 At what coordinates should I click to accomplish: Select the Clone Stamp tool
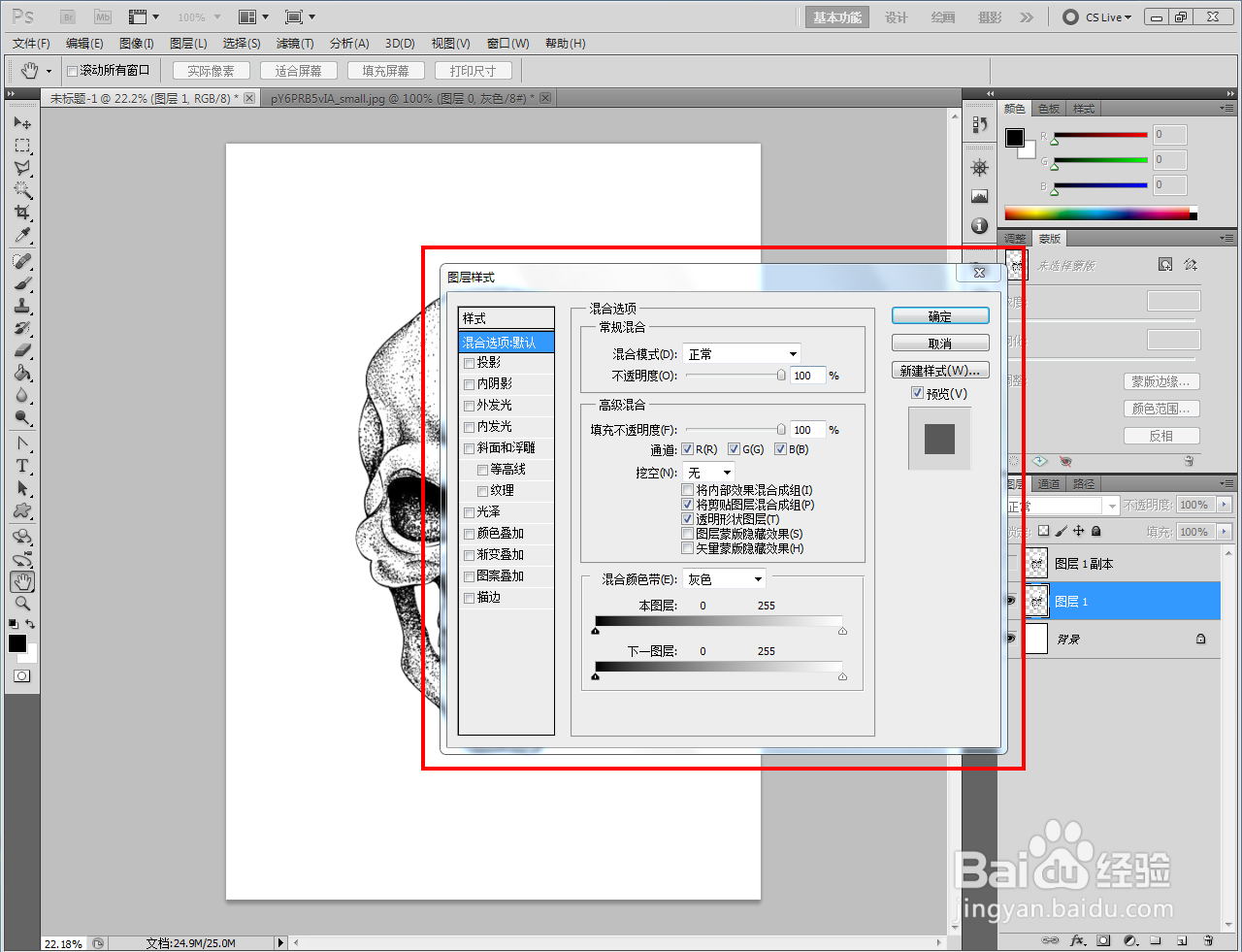(22, 307)
